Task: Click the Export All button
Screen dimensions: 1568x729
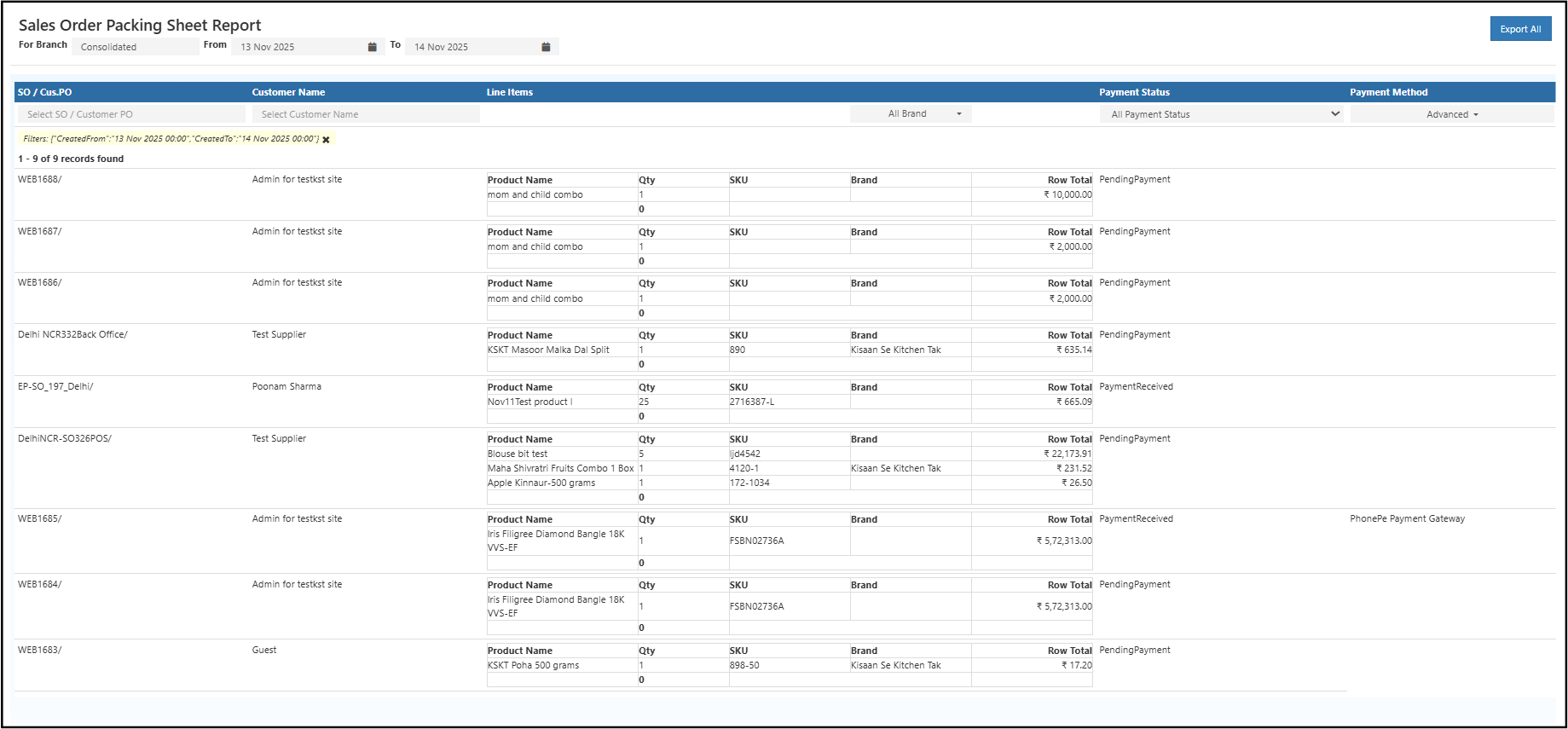Action: point(1520,29)
